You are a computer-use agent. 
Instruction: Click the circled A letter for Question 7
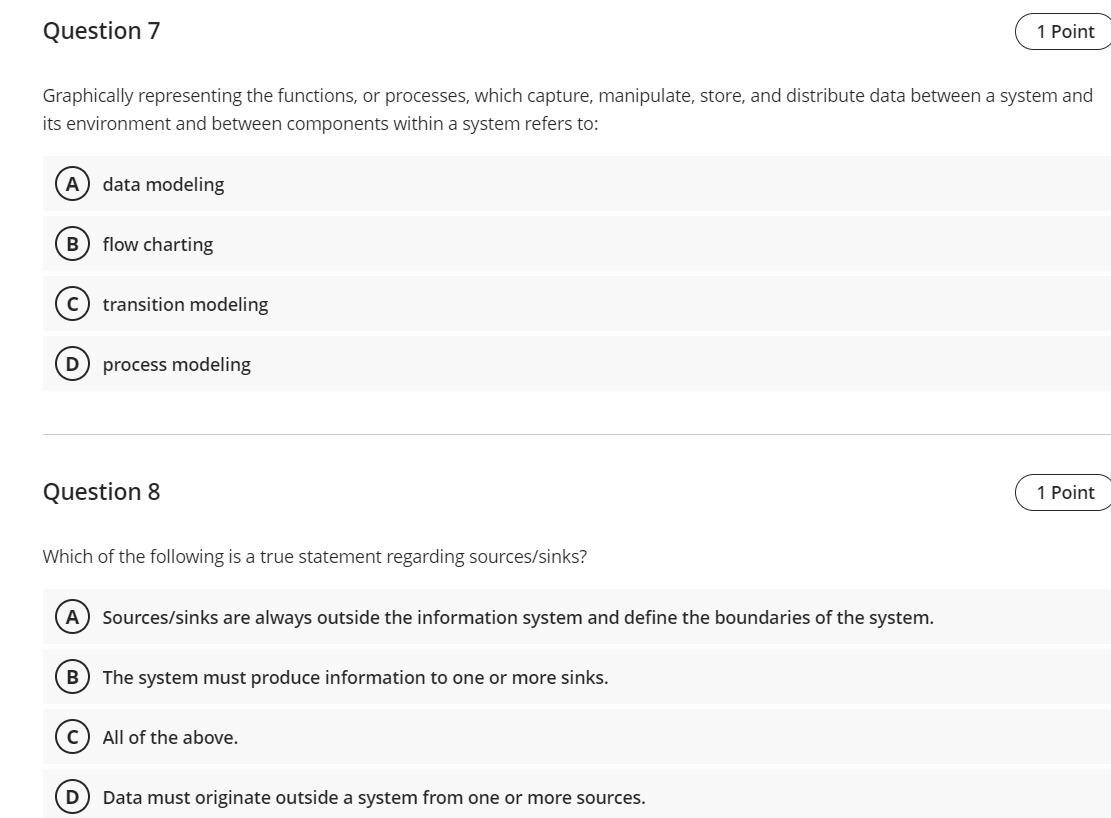coord(71,184)
